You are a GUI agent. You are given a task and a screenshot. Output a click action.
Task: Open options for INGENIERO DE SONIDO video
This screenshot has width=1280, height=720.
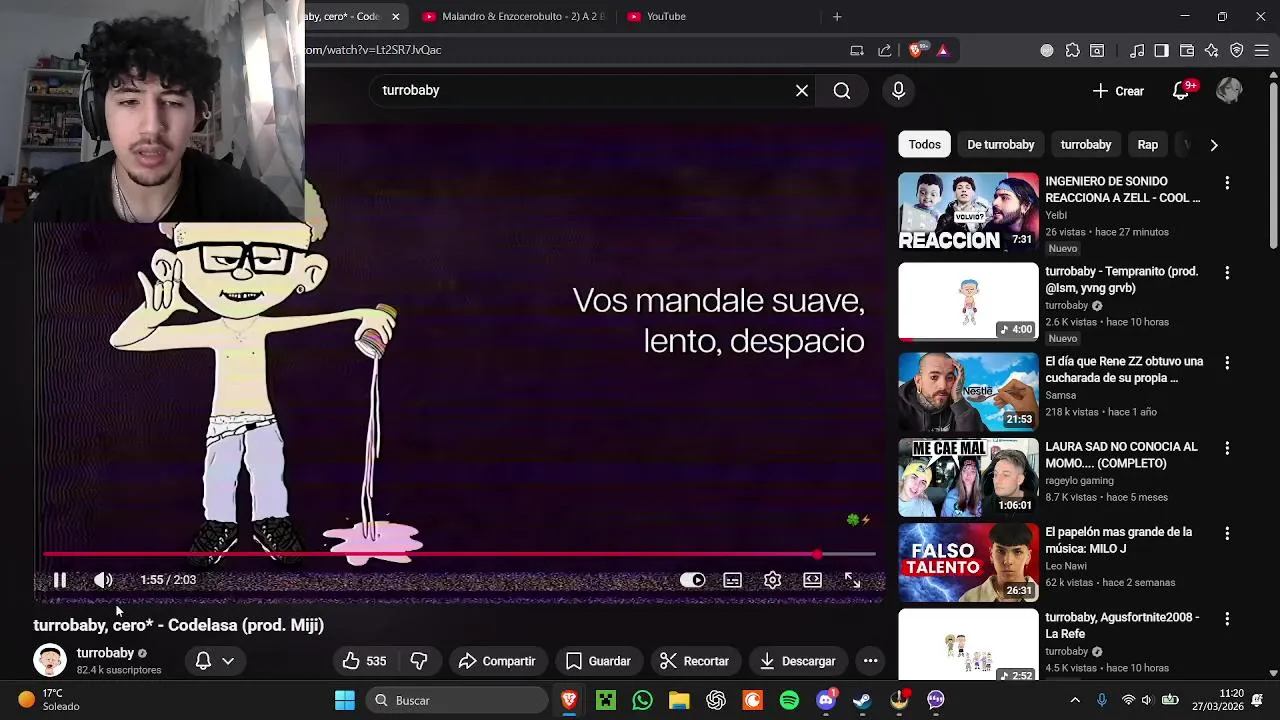(x=1227, y=183)
